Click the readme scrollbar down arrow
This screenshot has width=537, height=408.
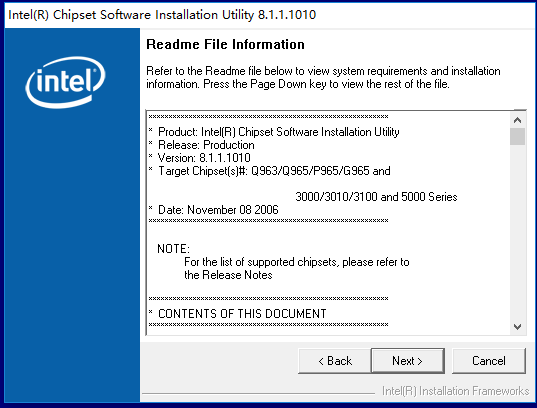point(517,326)
